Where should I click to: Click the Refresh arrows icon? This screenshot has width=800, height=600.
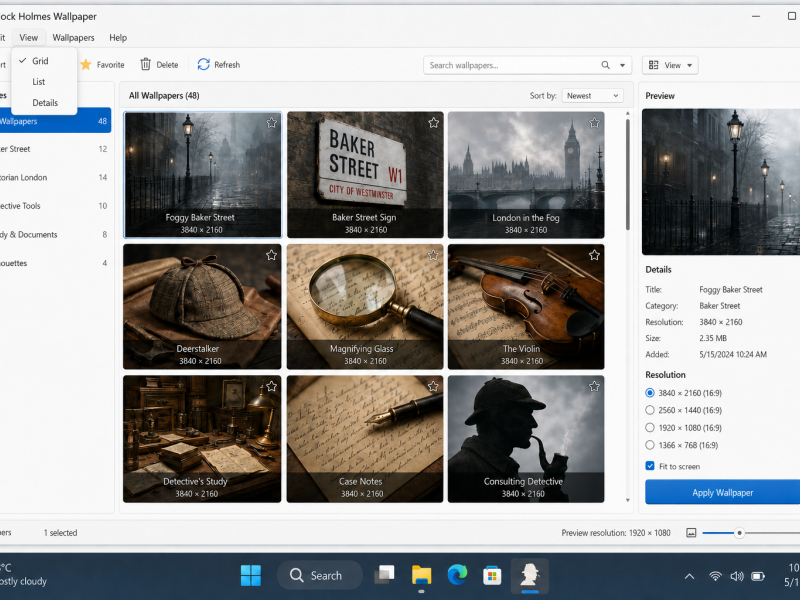(204, 64)
